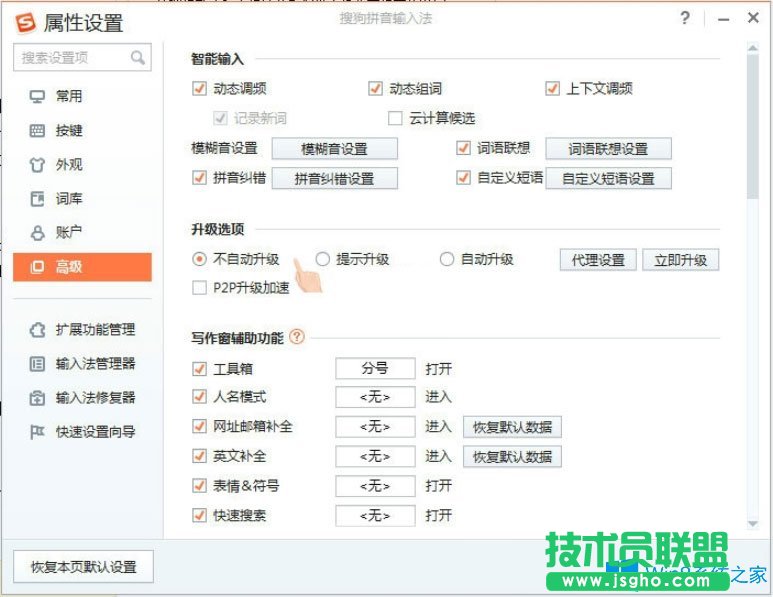Uncheck 人名模式 checkbox

point(199,397)
